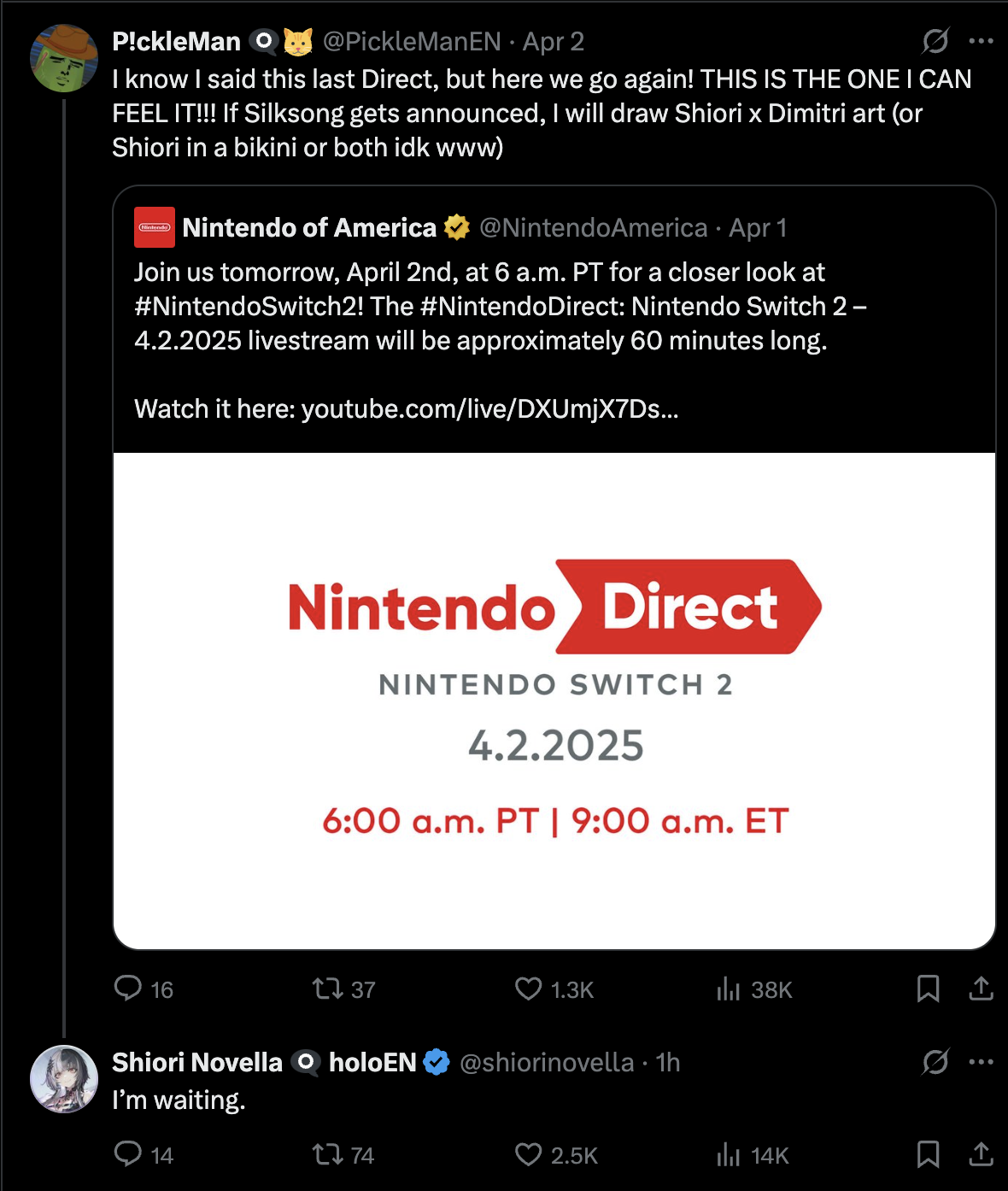Reply to PickleMan's tweet
Viewport: 1008px width, 1191px height.
(x=128, y=989)
